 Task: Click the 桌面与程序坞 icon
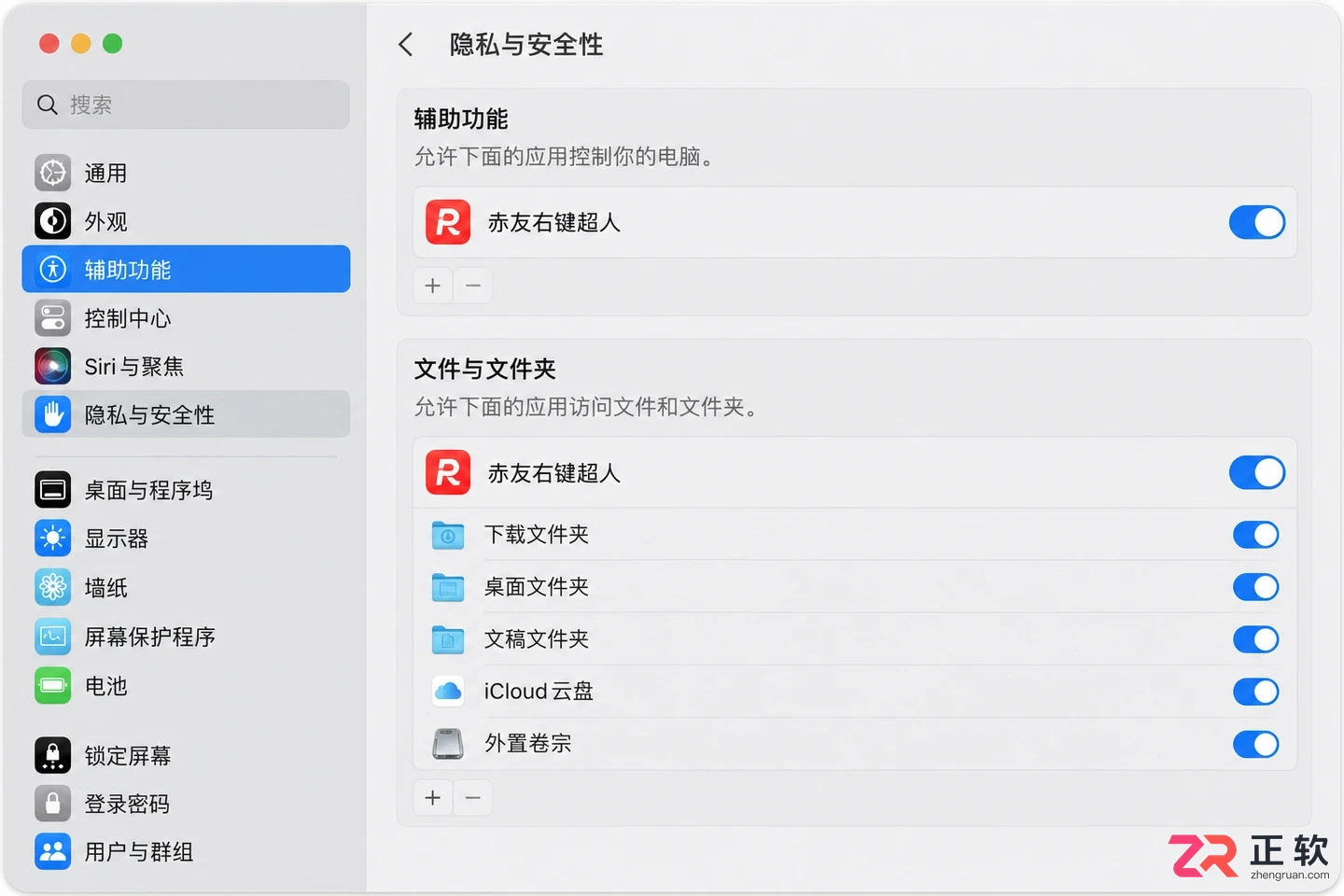[53, 490]
